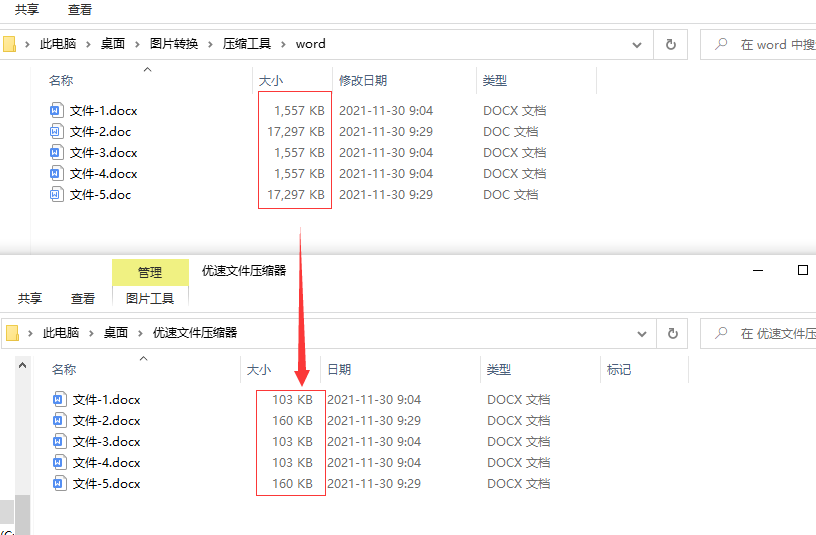Click search box in 优速文件压缩器 window
The image size is (816, 535).
(758, 333)
